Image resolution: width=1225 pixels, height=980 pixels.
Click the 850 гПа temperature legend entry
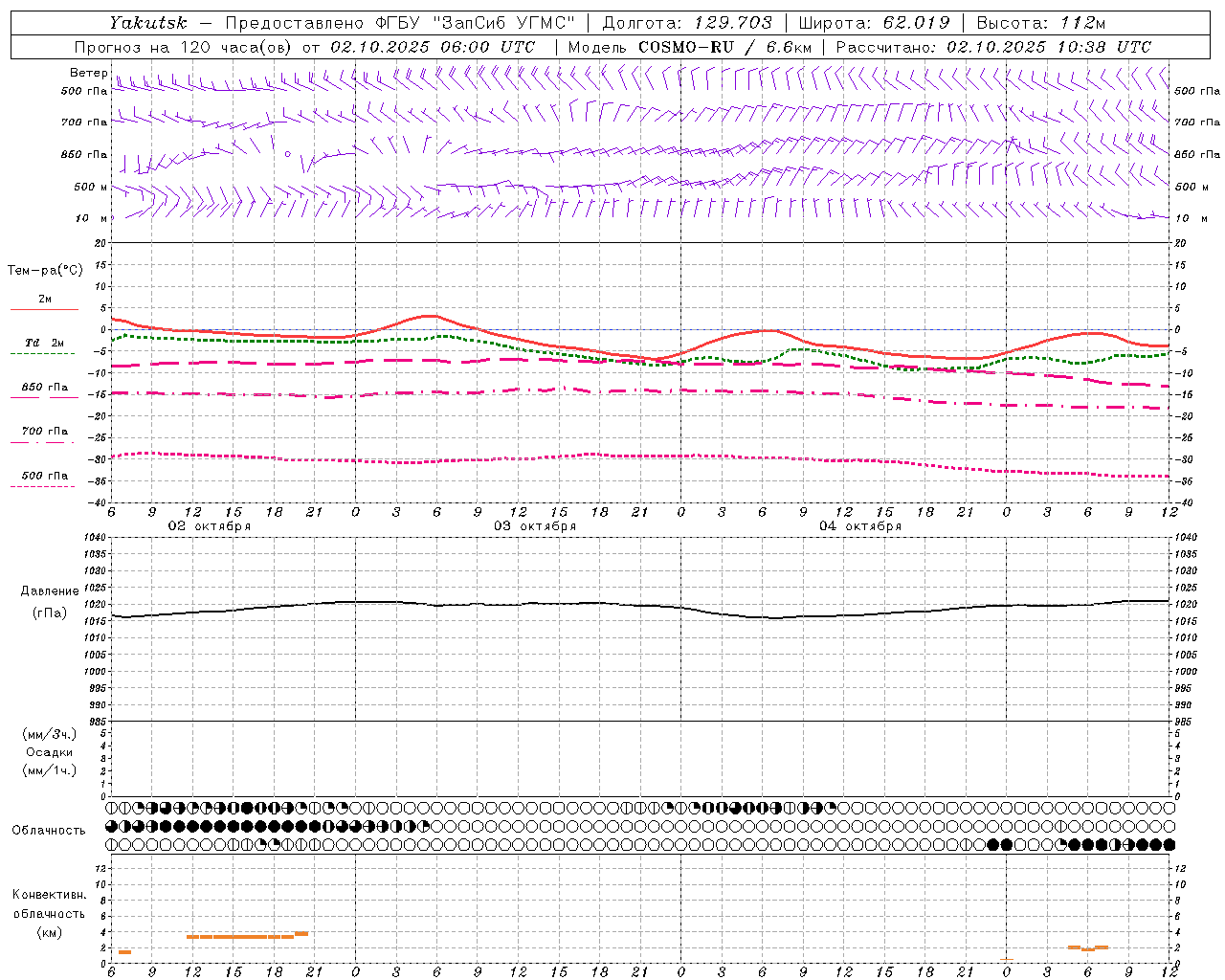coord(45,388)
